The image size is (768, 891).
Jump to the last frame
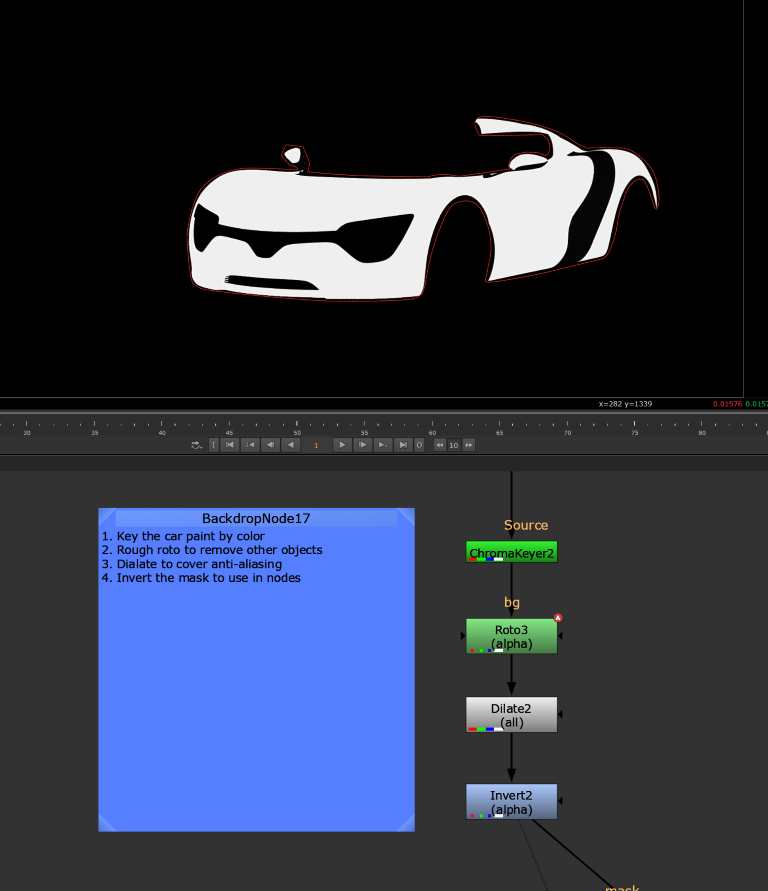[402, 445]
